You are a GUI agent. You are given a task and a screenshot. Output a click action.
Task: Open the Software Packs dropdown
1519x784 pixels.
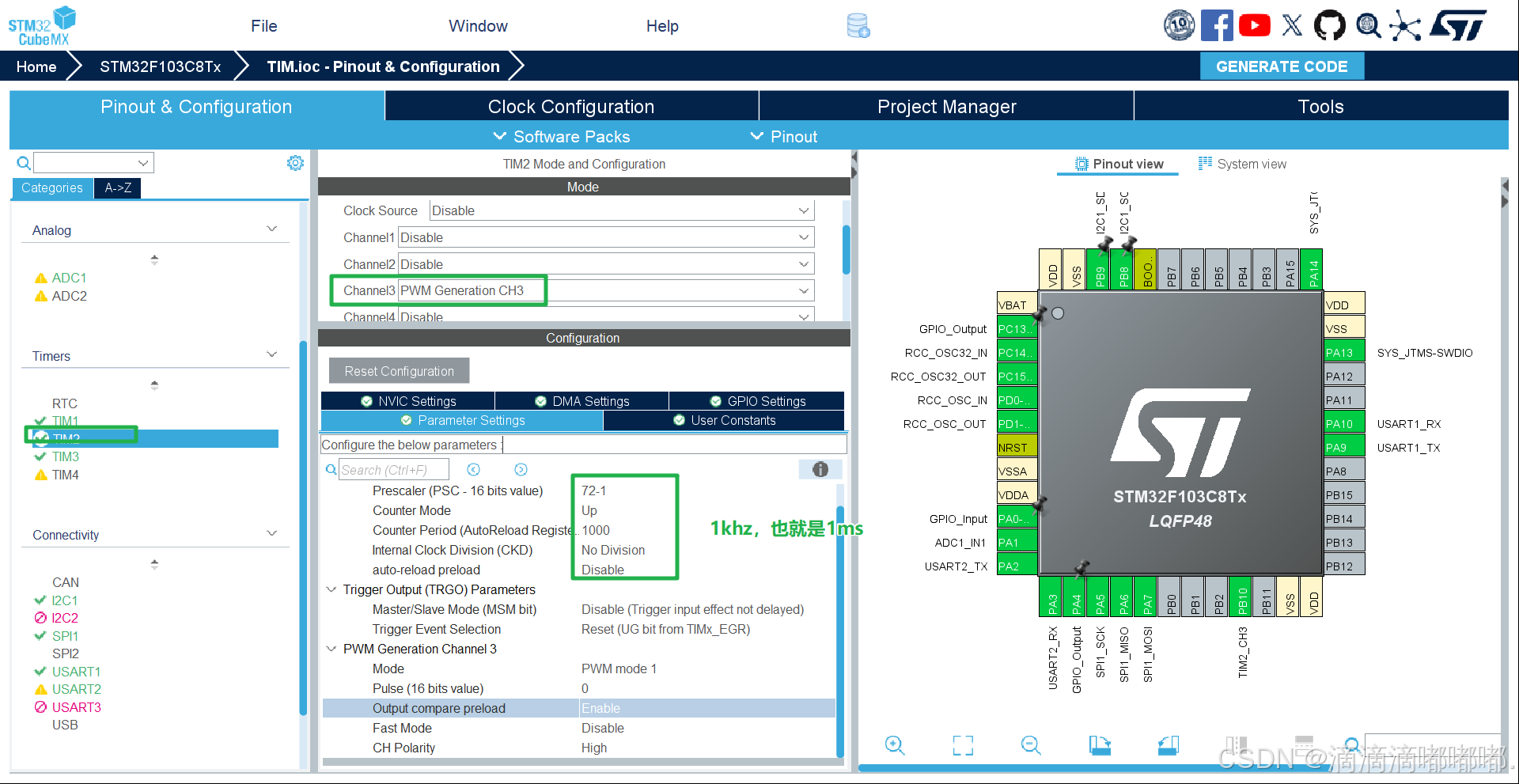pos(561,136)
